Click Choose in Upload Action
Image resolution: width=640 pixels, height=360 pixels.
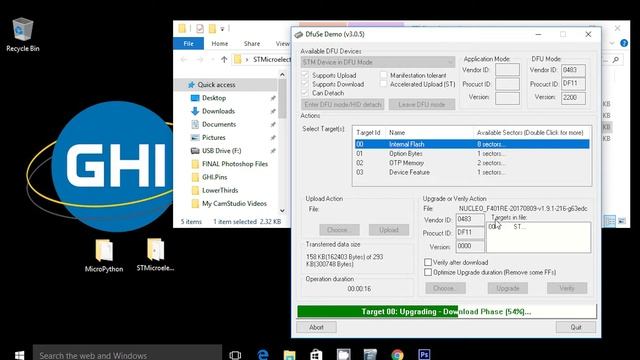pyautogui.click(x=339, y=230)
